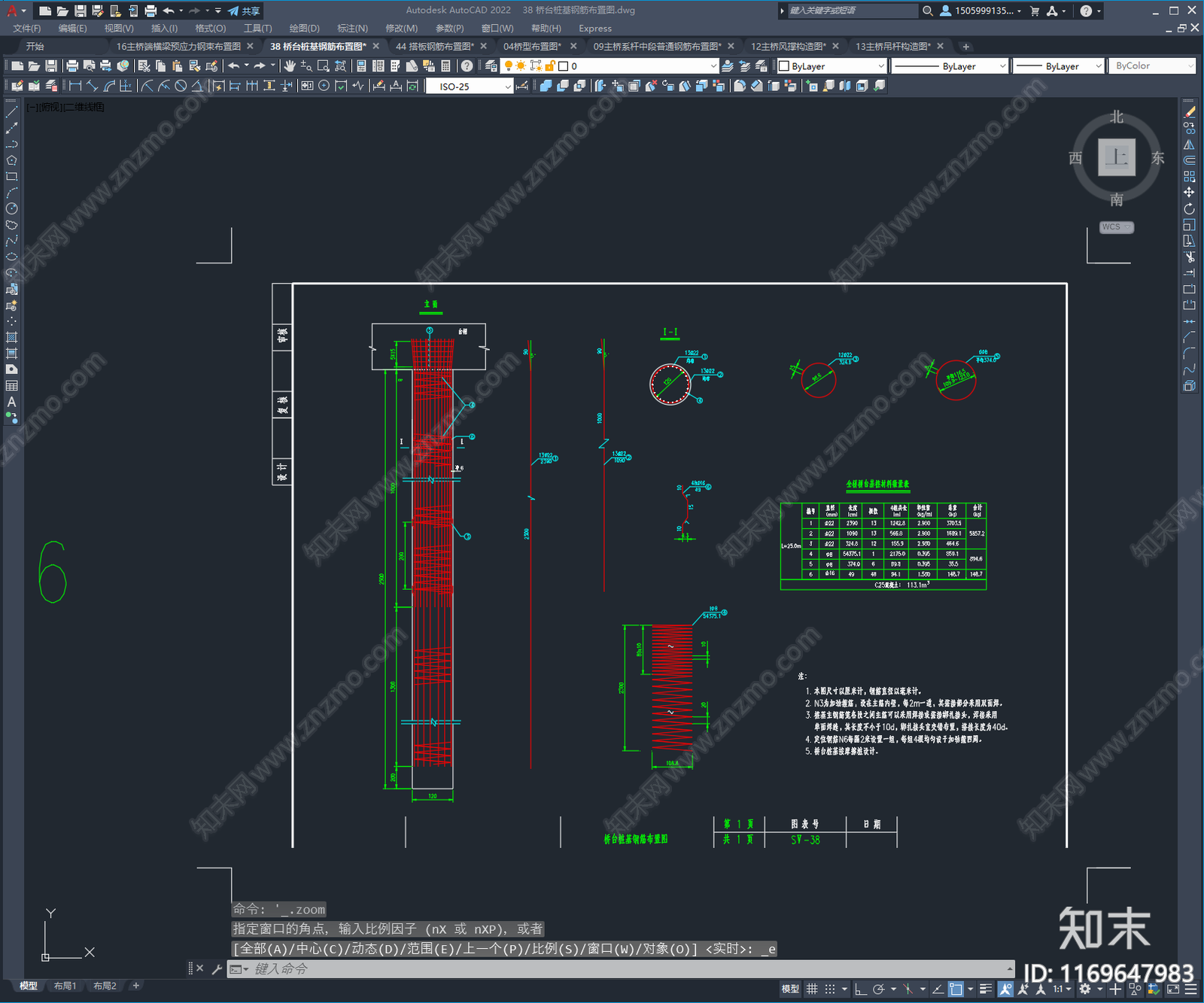
Task: Toggle ortho mode in status bar
Action: pyautogui.click(x=861, y=989)
